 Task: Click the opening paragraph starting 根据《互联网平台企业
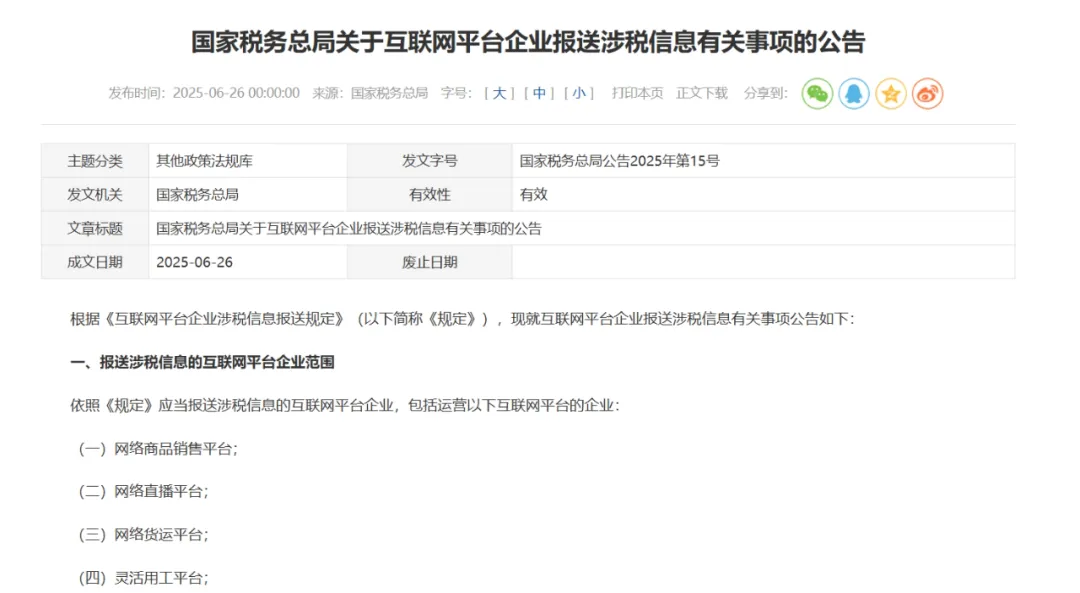[462, 319]
